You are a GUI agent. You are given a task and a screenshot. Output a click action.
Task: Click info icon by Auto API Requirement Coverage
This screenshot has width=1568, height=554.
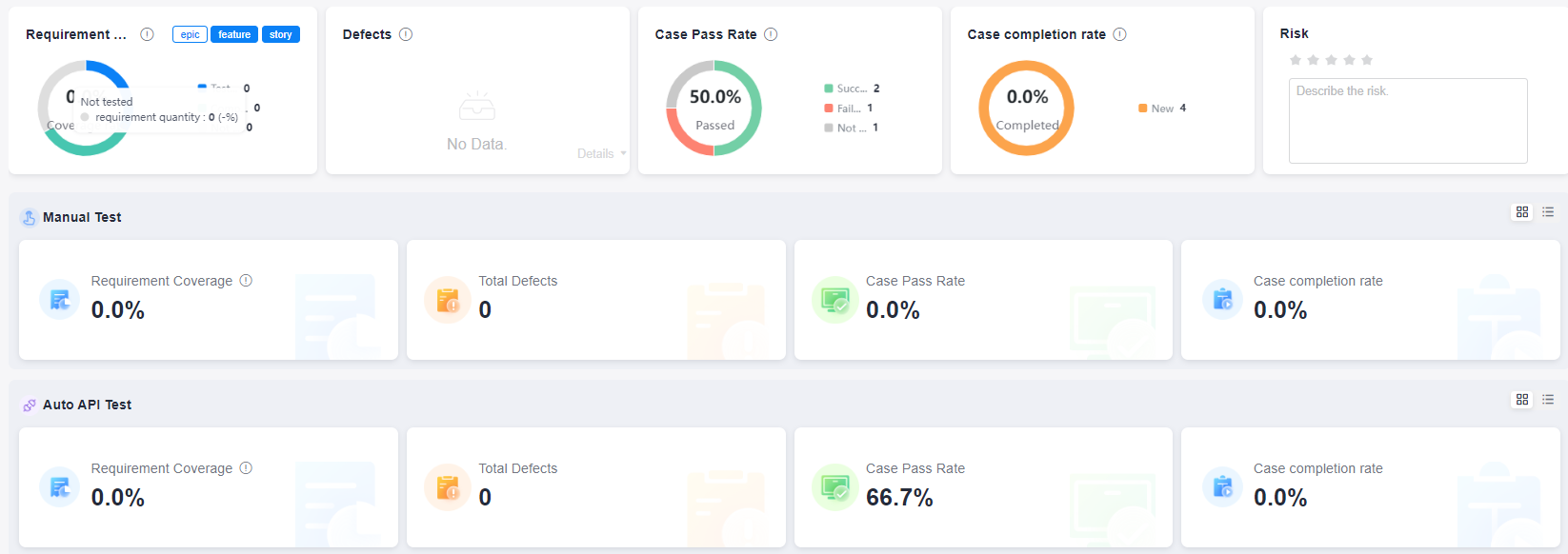pyautogui.click(x=246, y=468)
